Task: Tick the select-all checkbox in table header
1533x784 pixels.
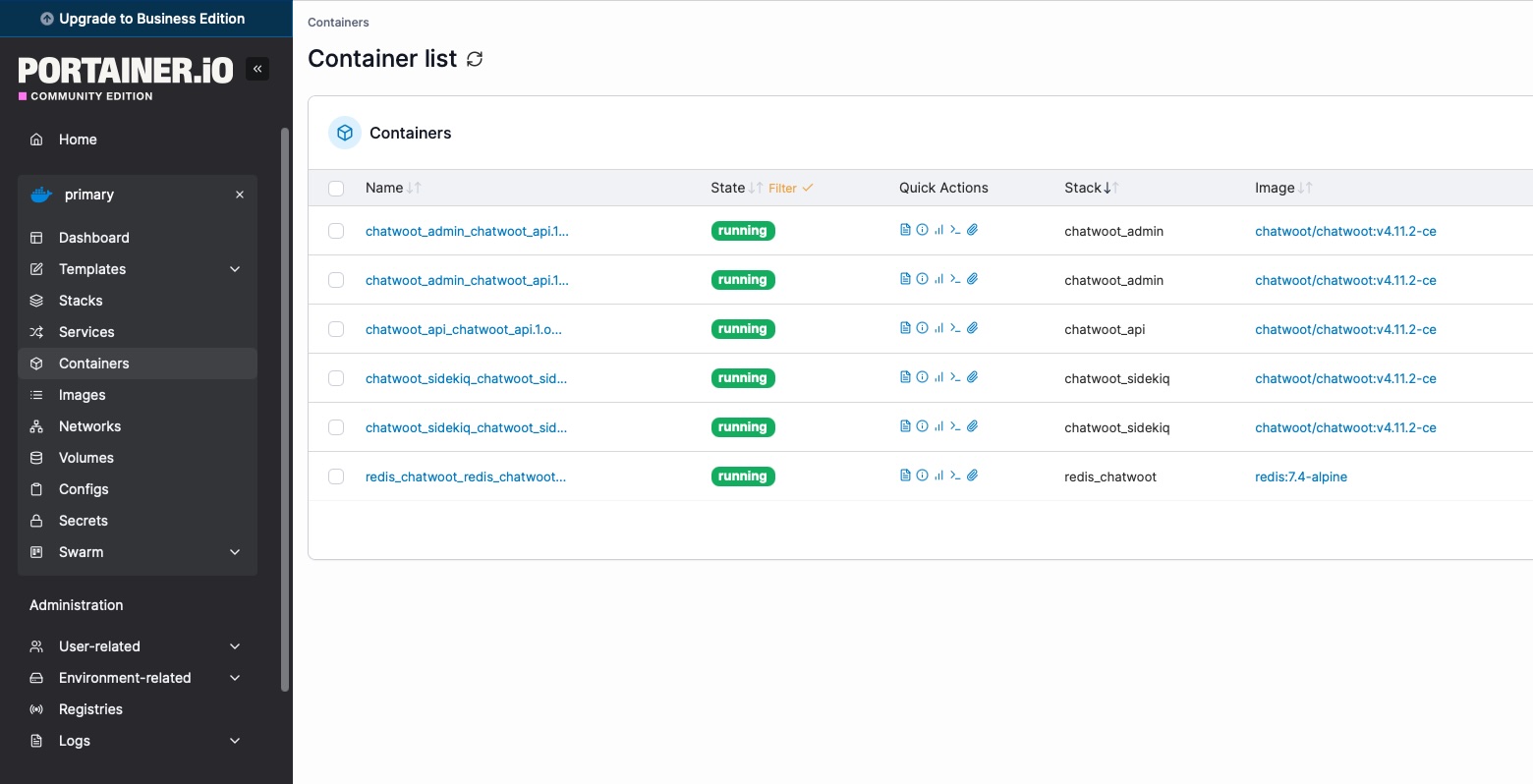Action: [x=336, y=189]
